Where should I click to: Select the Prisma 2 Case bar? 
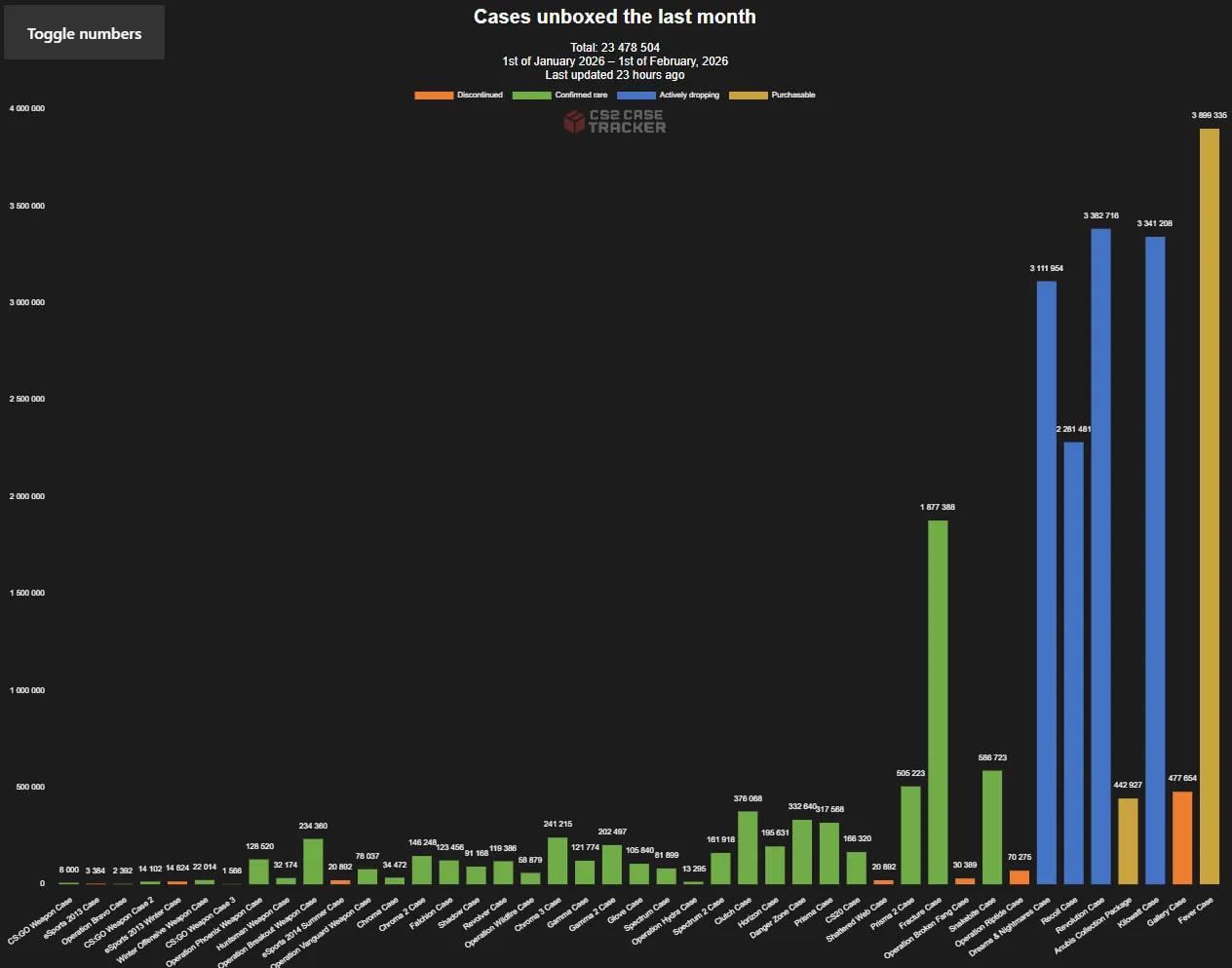coord(910,834)
